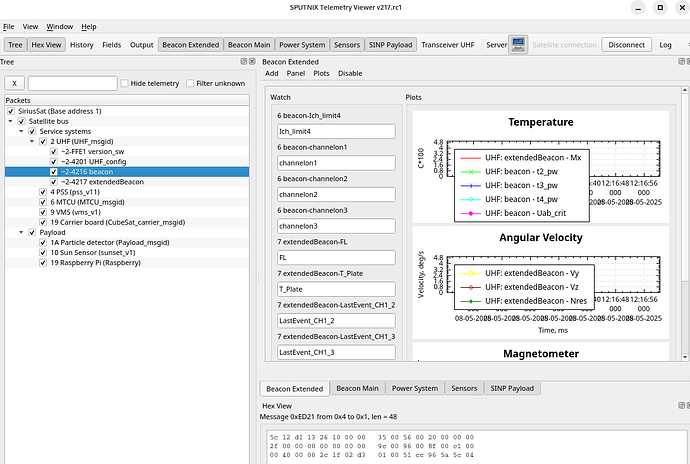Open the Add menu in Beacon Extended
This screenshot has width=690, height=464.
(x=272, y=73)
